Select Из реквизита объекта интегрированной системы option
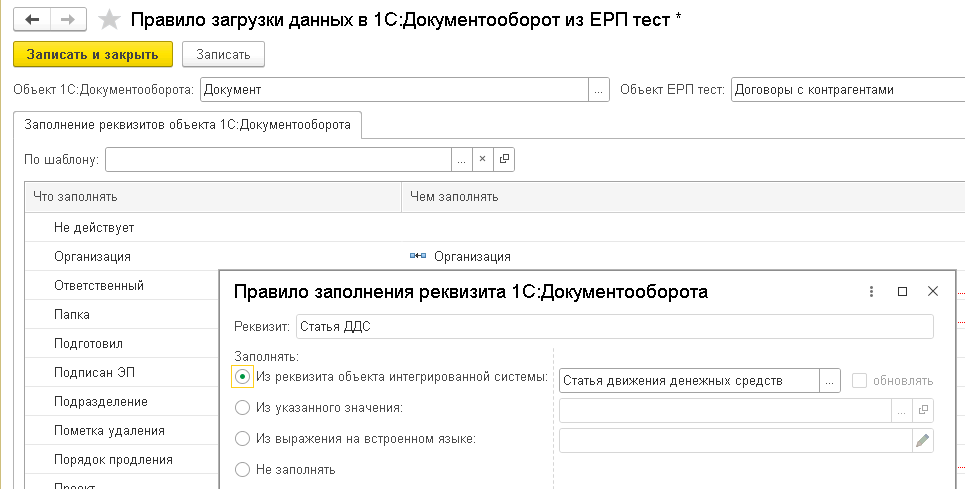 point(242,378)
